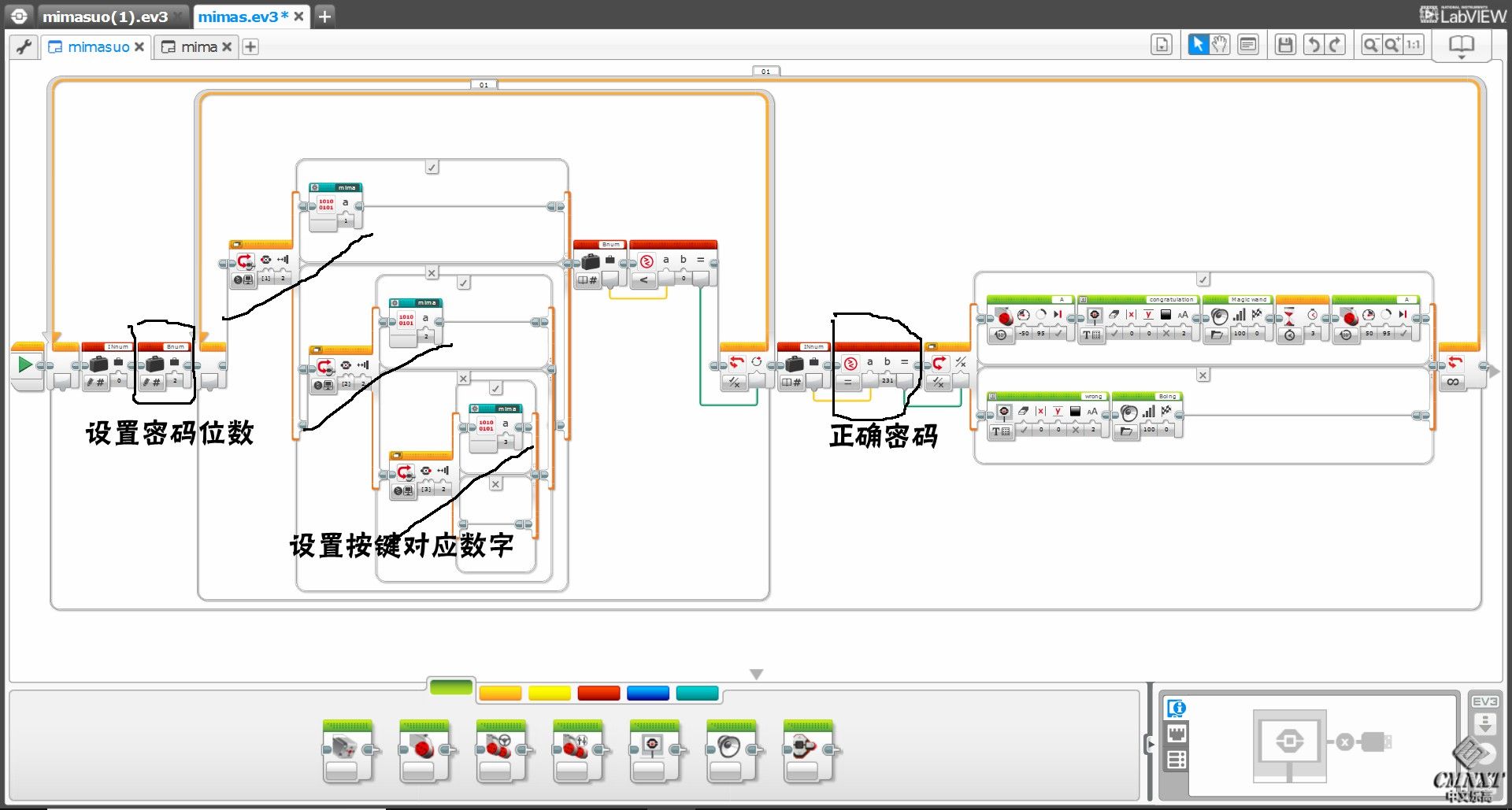
Task: Open mode selector on congratulation display block
Action: (1091, 335)
